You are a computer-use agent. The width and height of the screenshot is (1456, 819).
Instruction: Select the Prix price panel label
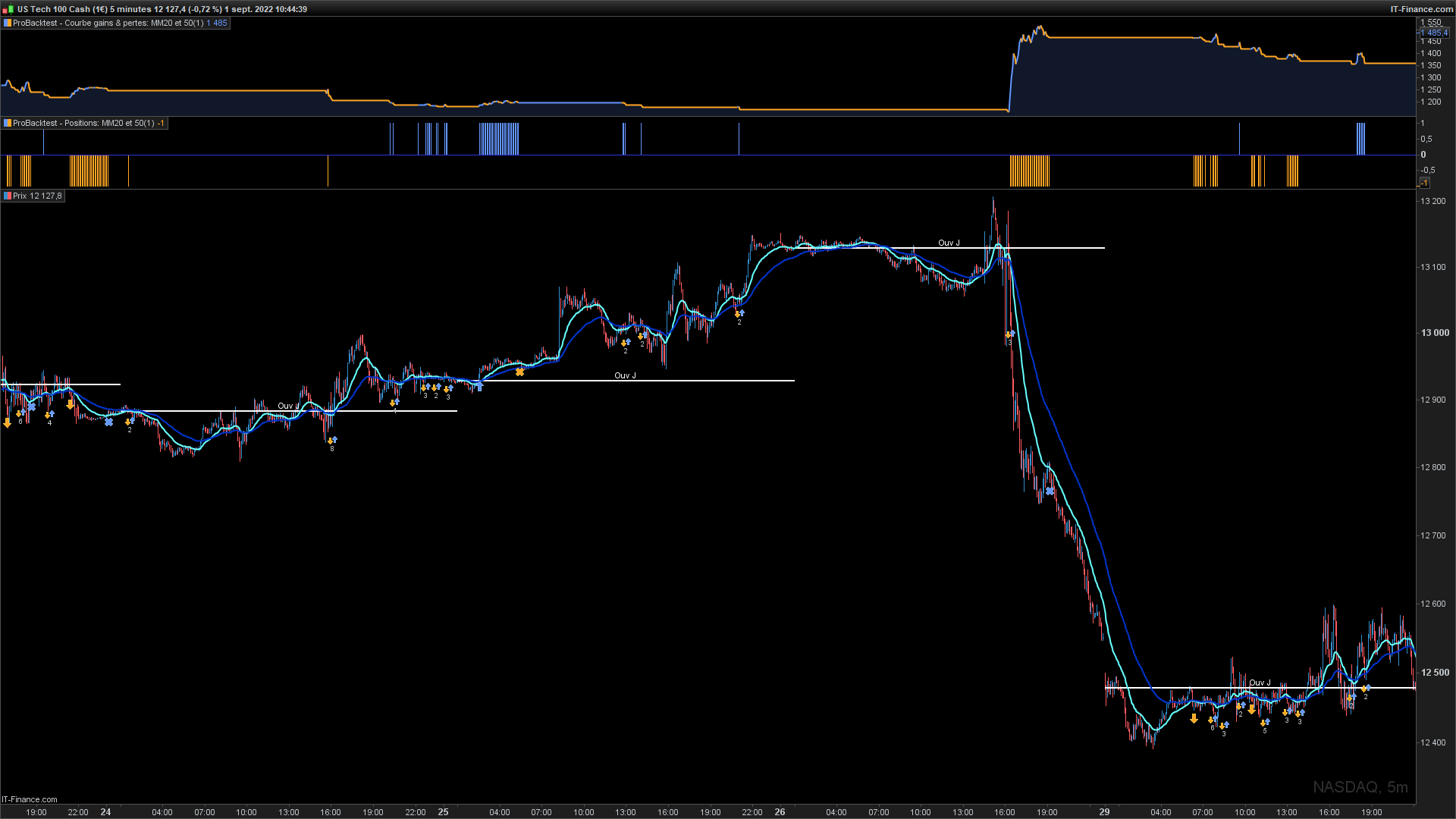tap(37, 196)
